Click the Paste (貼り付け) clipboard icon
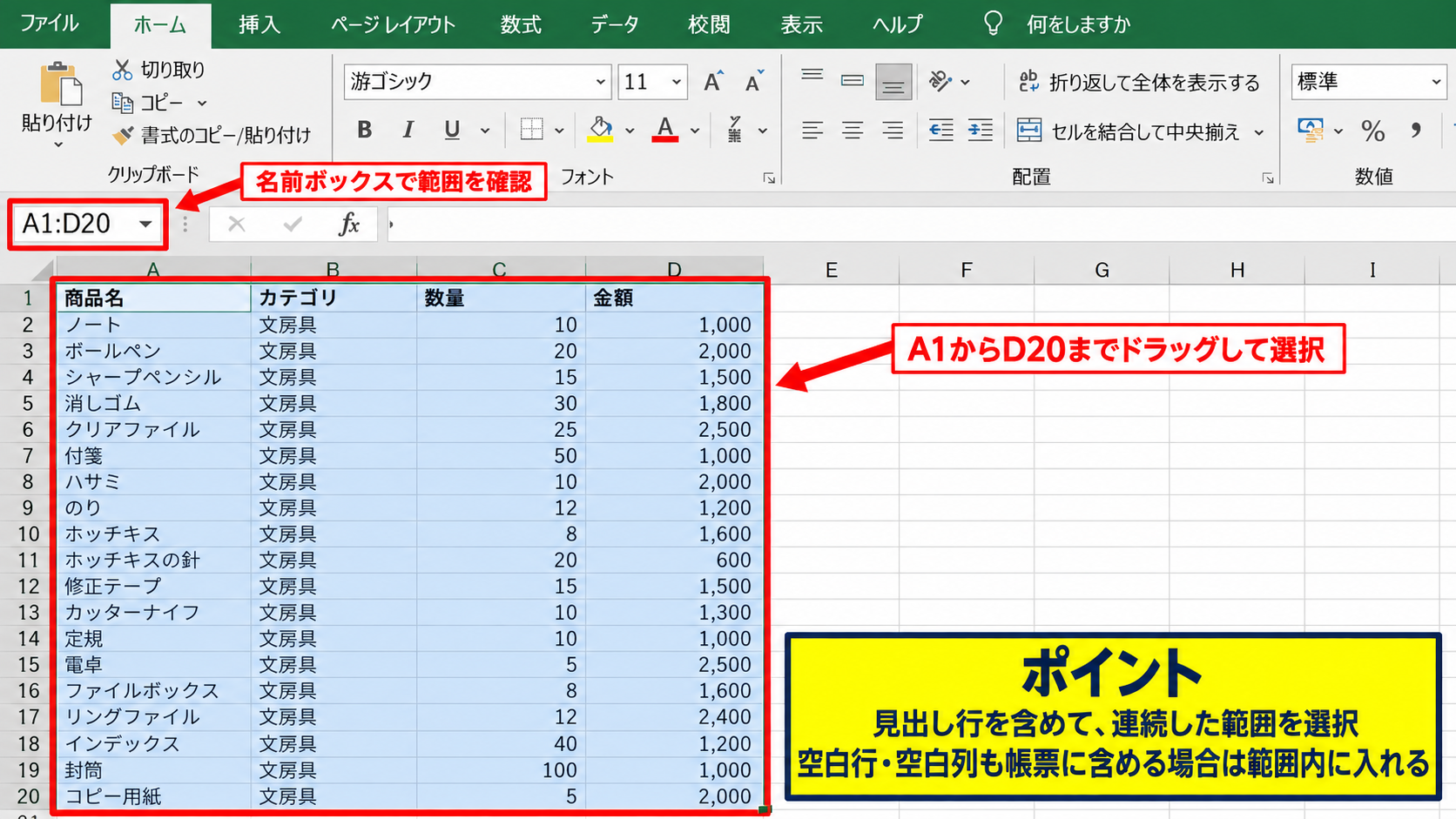This screenshot has height=819, width=1456. [60, 85]
